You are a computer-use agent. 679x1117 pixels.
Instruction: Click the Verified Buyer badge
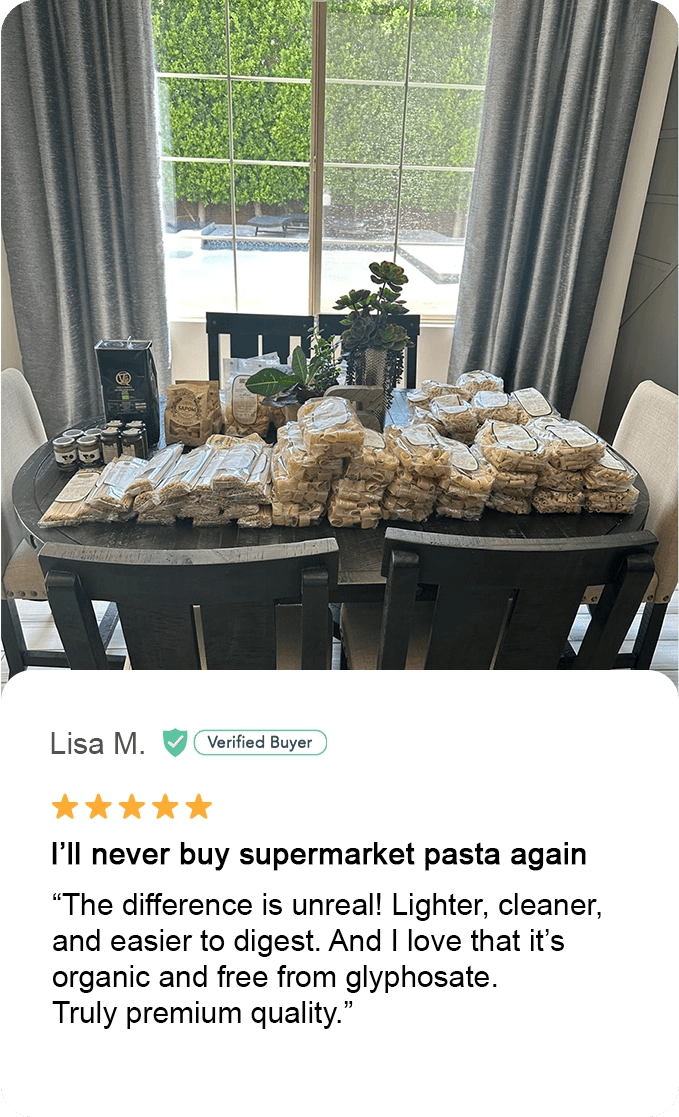click(x=260, y=742)
